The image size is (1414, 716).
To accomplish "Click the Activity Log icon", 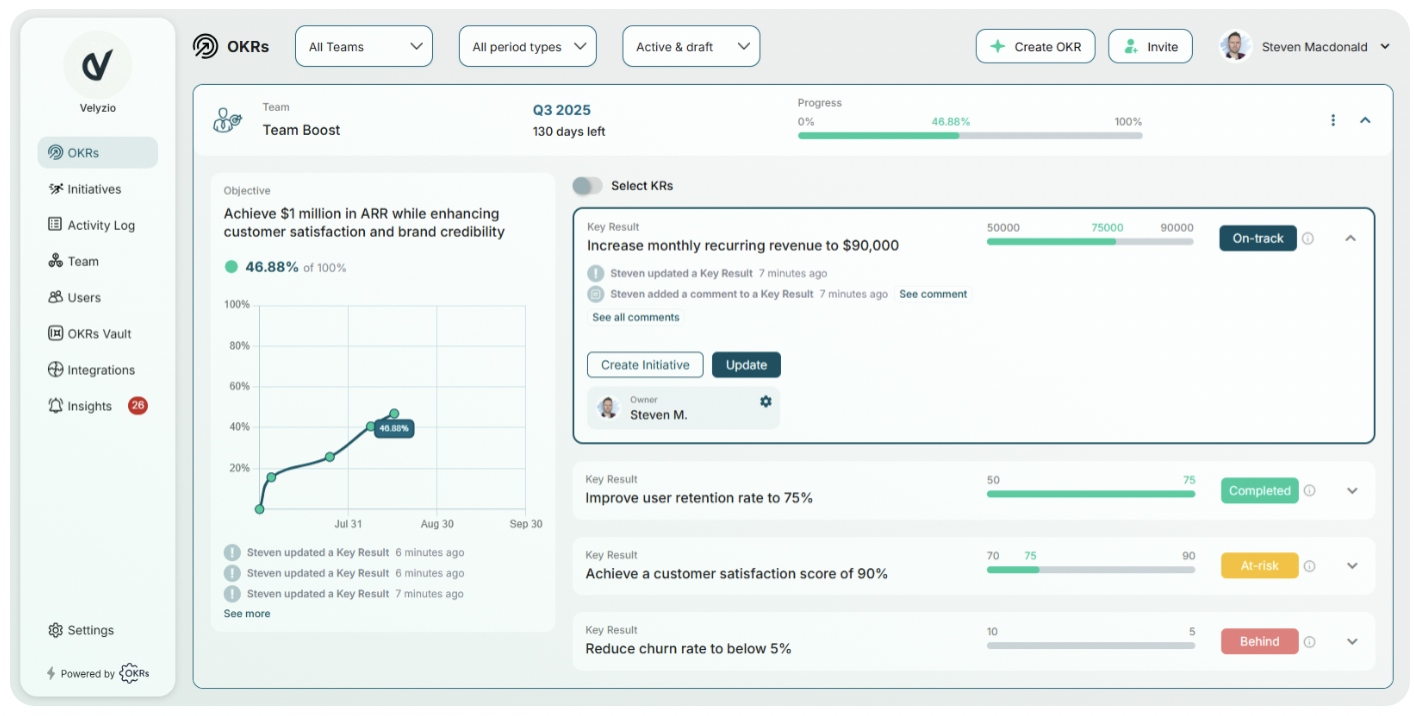I will (56, 225).
